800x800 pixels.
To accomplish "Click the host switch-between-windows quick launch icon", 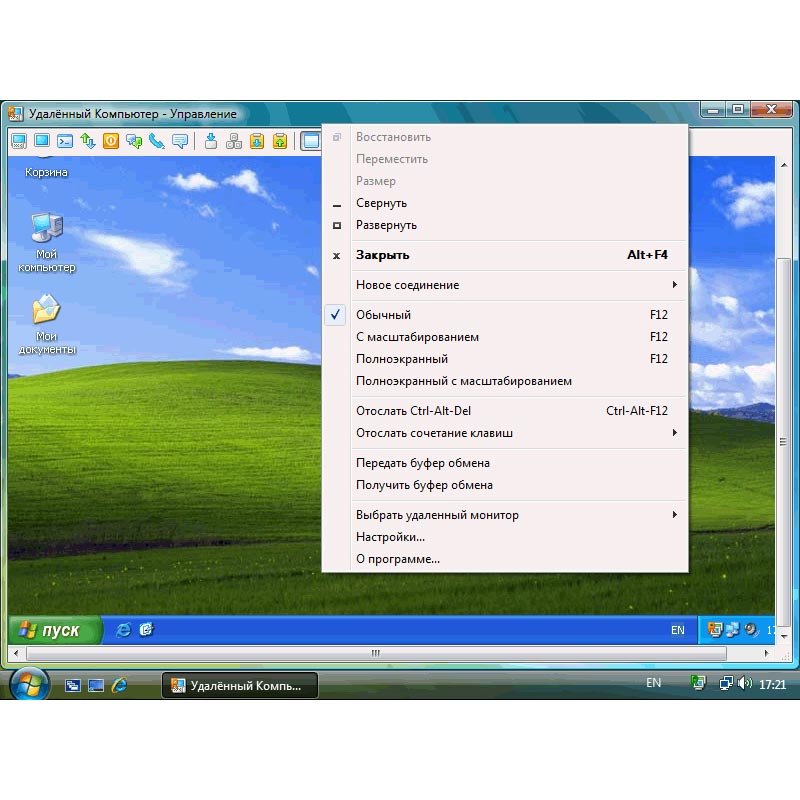I will (x=72, y=685).
